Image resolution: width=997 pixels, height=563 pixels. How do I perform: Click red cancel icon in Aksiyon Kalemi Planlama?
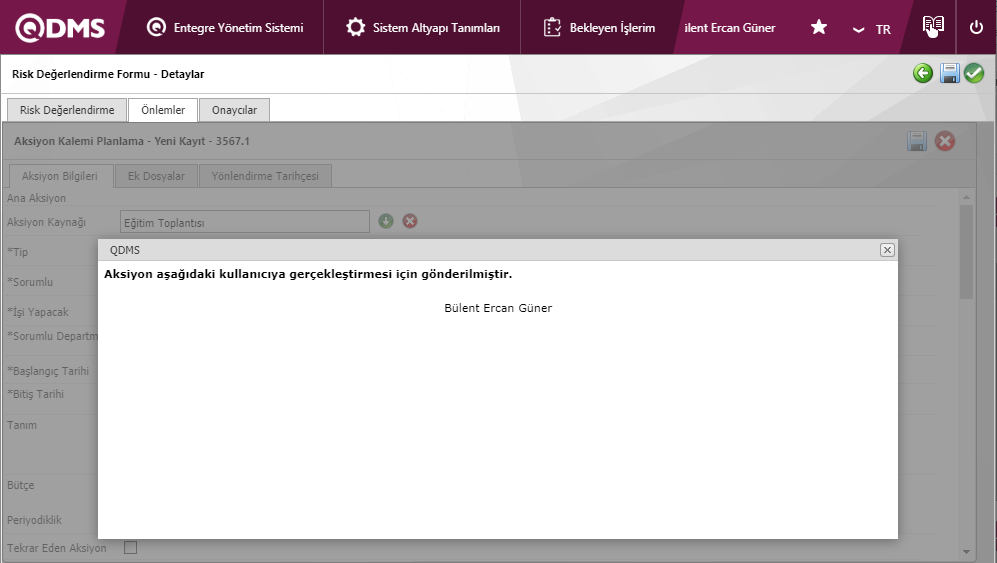tap(945, 142)
